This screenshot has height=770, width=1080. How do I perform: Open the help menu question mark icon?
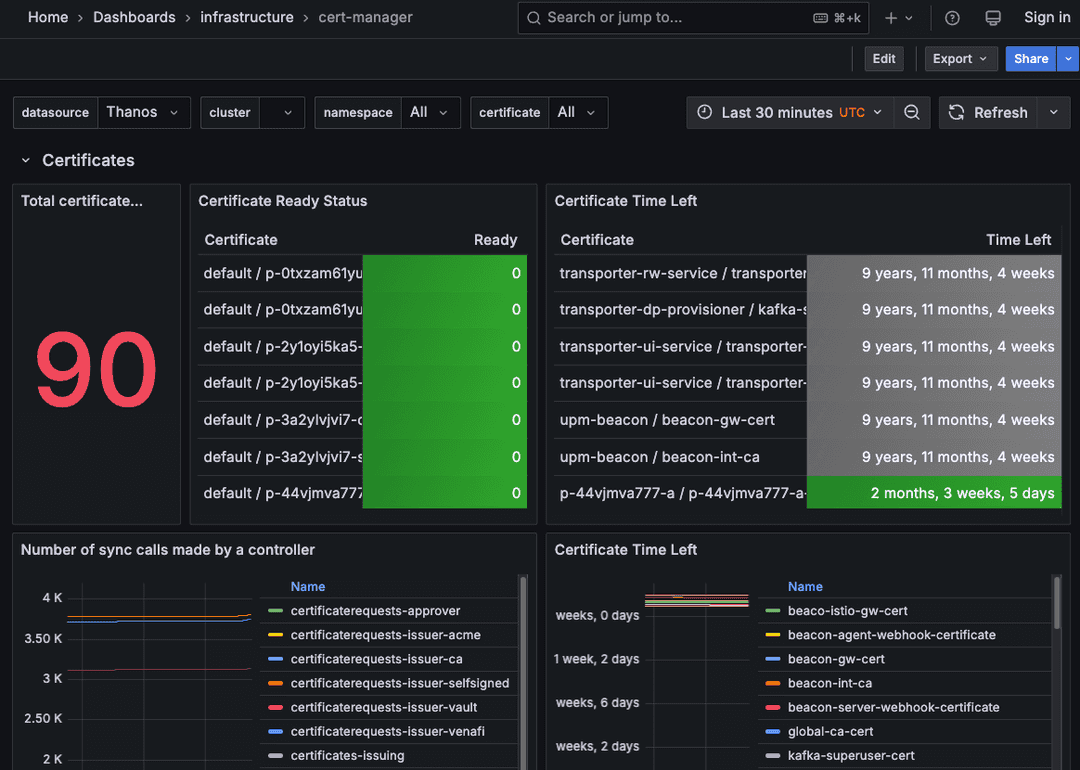coord(951,17)
